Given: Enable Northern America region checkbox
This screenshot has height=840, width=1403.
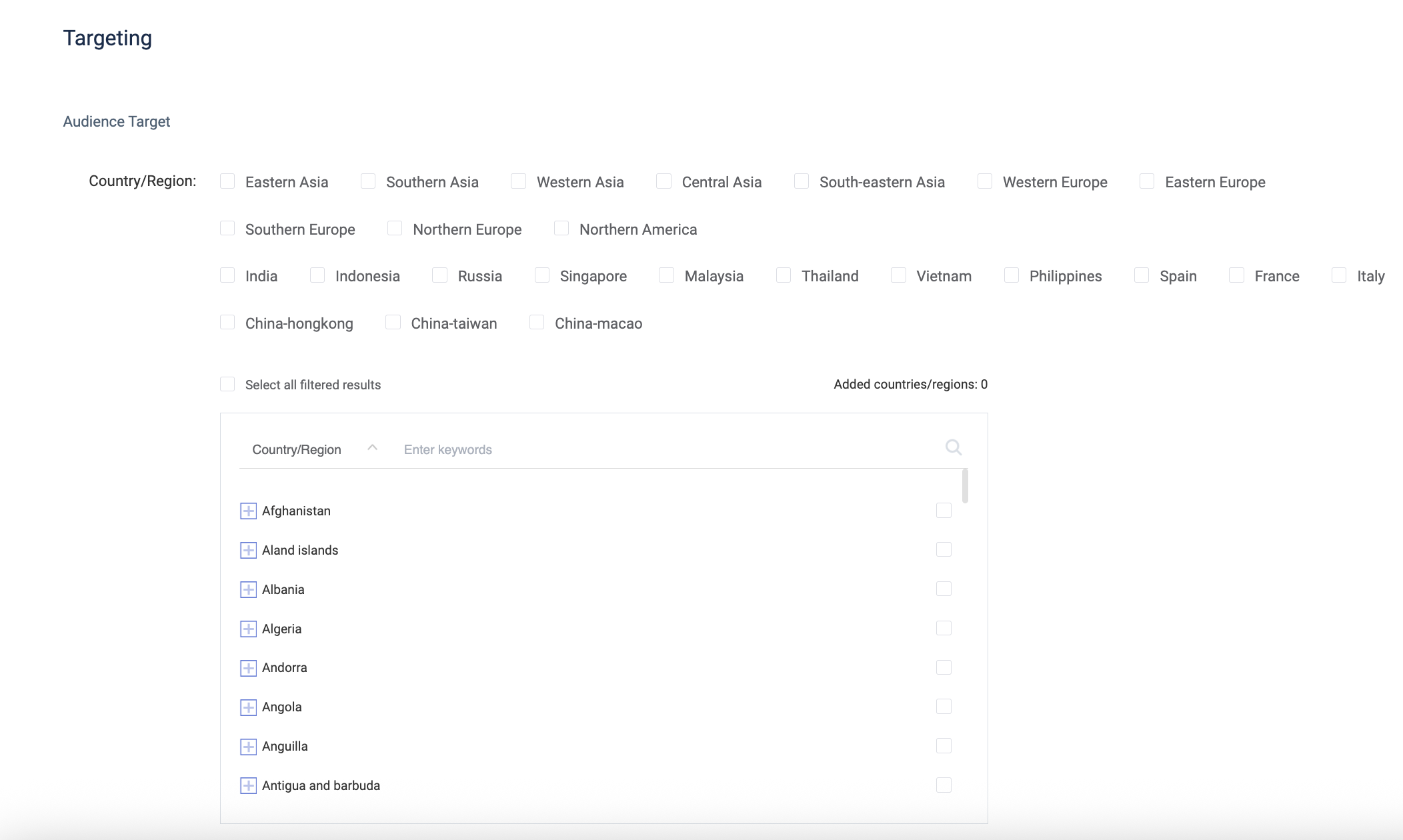Looking at the screenshot, I should click(561, 229).
